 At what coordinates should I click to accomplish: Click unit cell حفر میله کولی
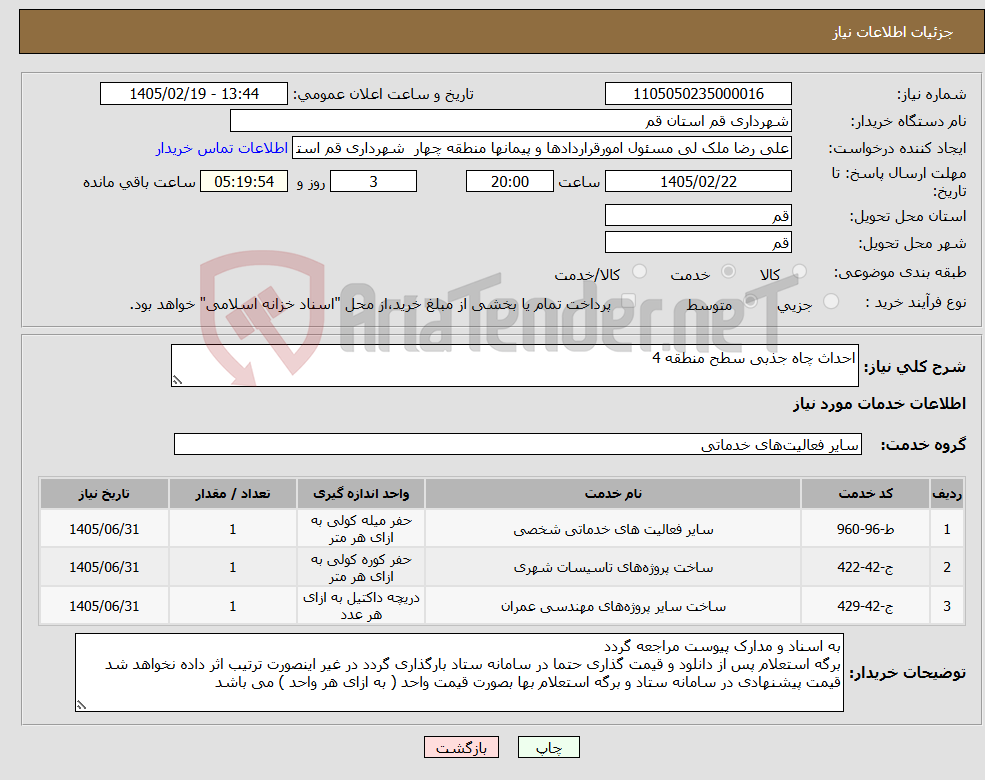click(361, 529)
